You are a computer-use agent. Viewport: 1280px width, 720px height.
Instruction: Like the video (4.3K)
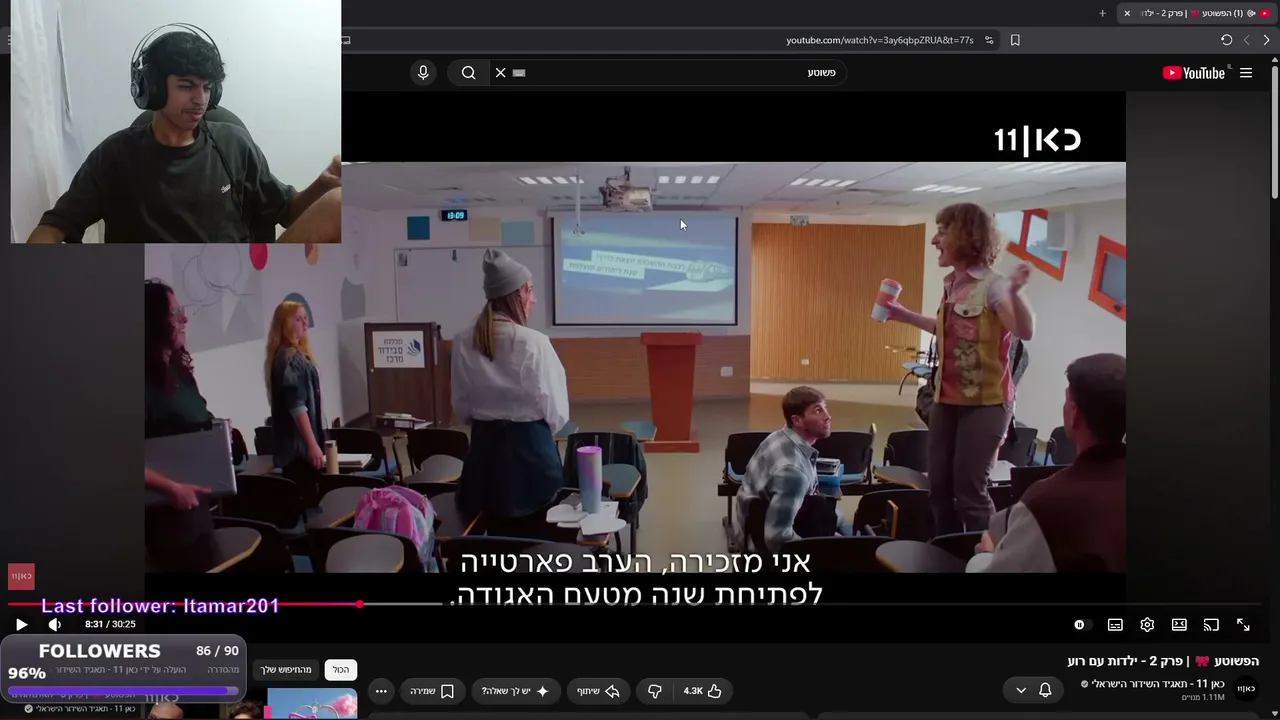tap(703, 691)
